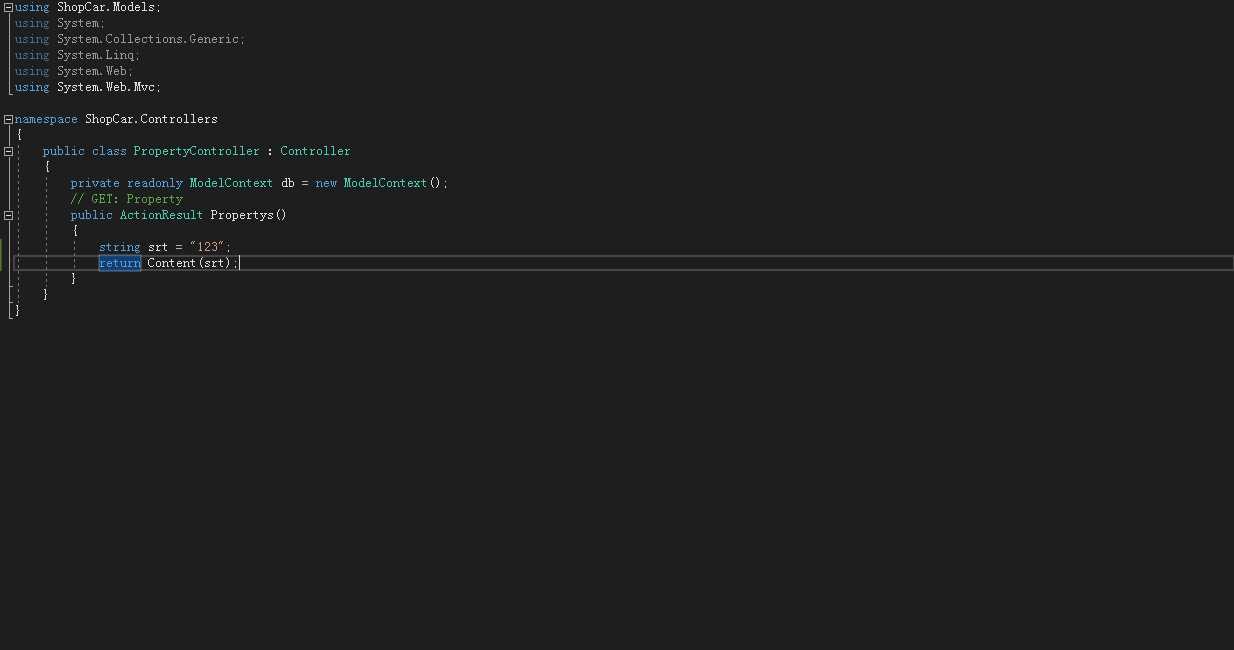Click the ShopCar.Models using line
This screenshot has width=1234, height=650.
[88, 7]
